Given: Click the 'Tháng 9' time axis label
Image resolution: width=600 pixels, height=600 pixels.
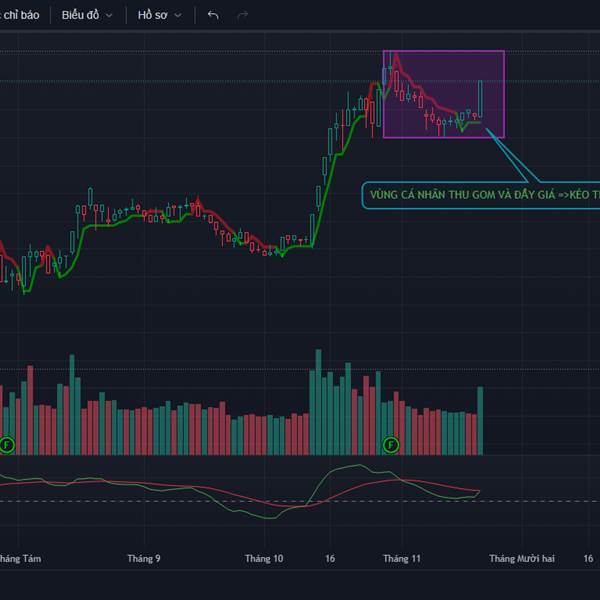Looking at the screenshot, I should pyautogui.click(x=143, y=559).
